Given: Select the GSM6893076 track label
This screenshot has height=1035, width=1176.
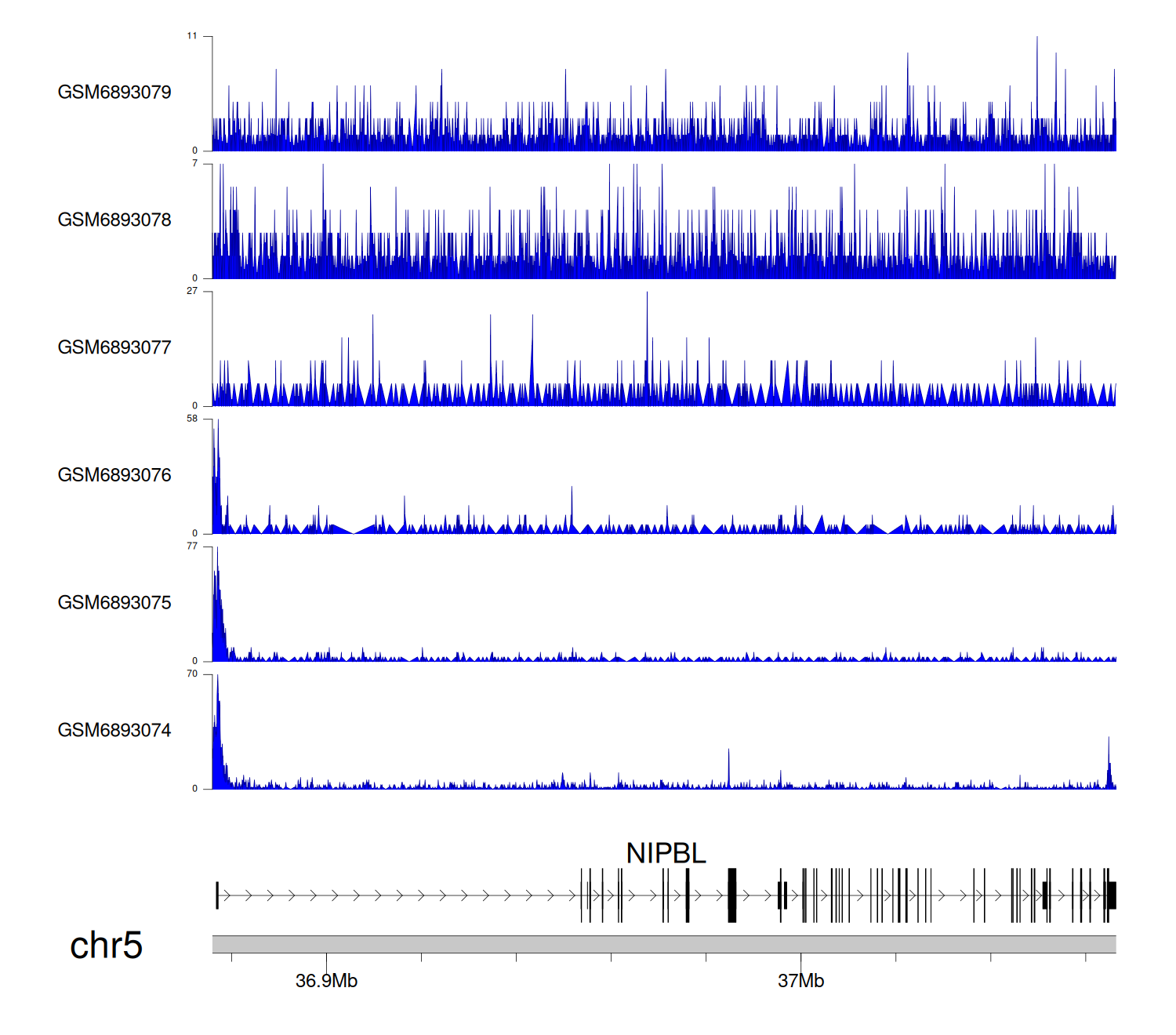Looking at the screenshot, I should click(114, 475).
